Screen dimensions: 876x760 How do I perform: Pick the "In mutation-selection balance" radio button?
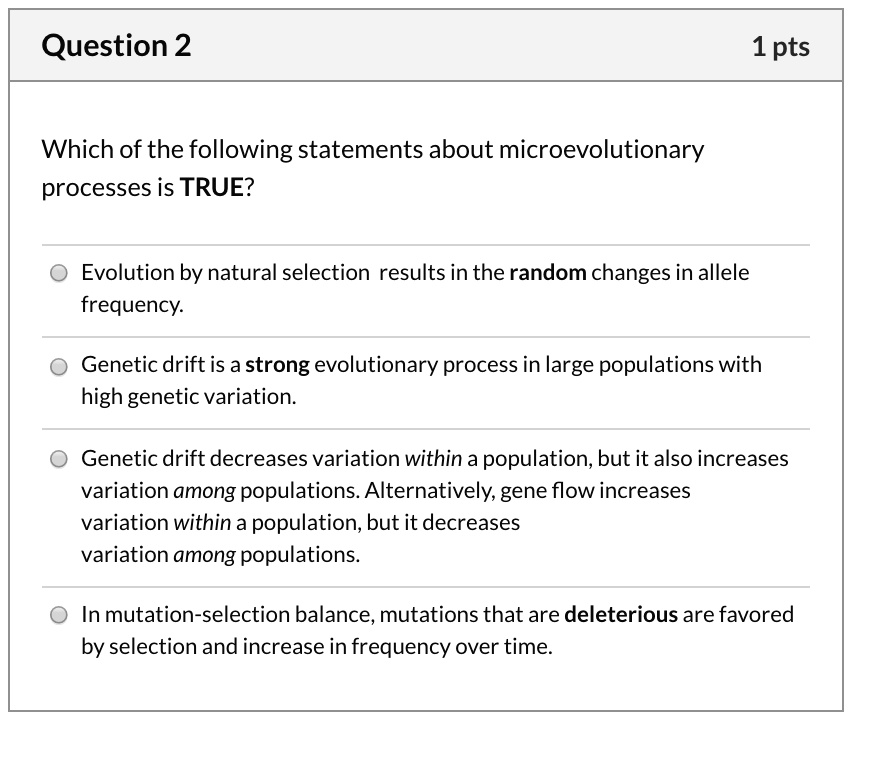60,615
